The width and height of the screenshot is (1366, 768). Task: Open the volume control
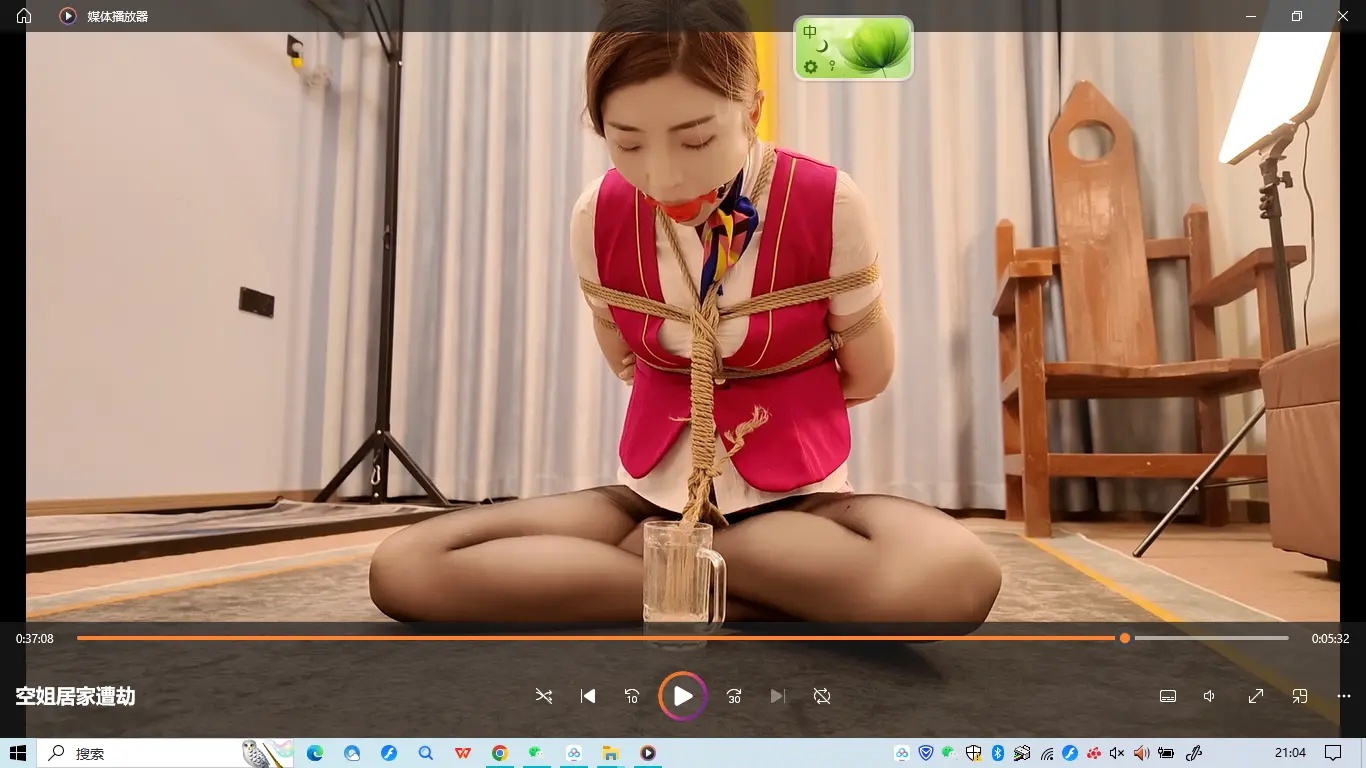tap(1210, 696)
